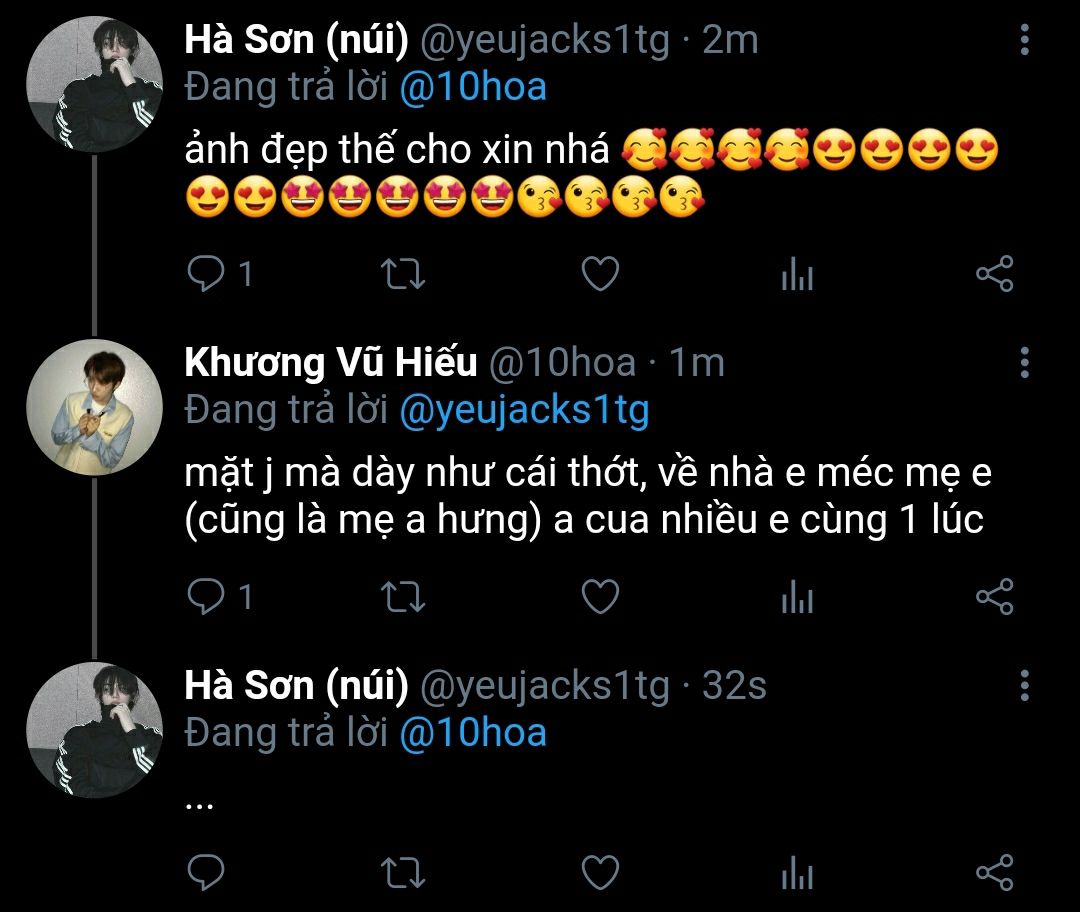Reply to Khương Vũ Hiếu's tweet
Image resolution: width=1080 pixels, height=912 pixels.
(x=207, y=597)
